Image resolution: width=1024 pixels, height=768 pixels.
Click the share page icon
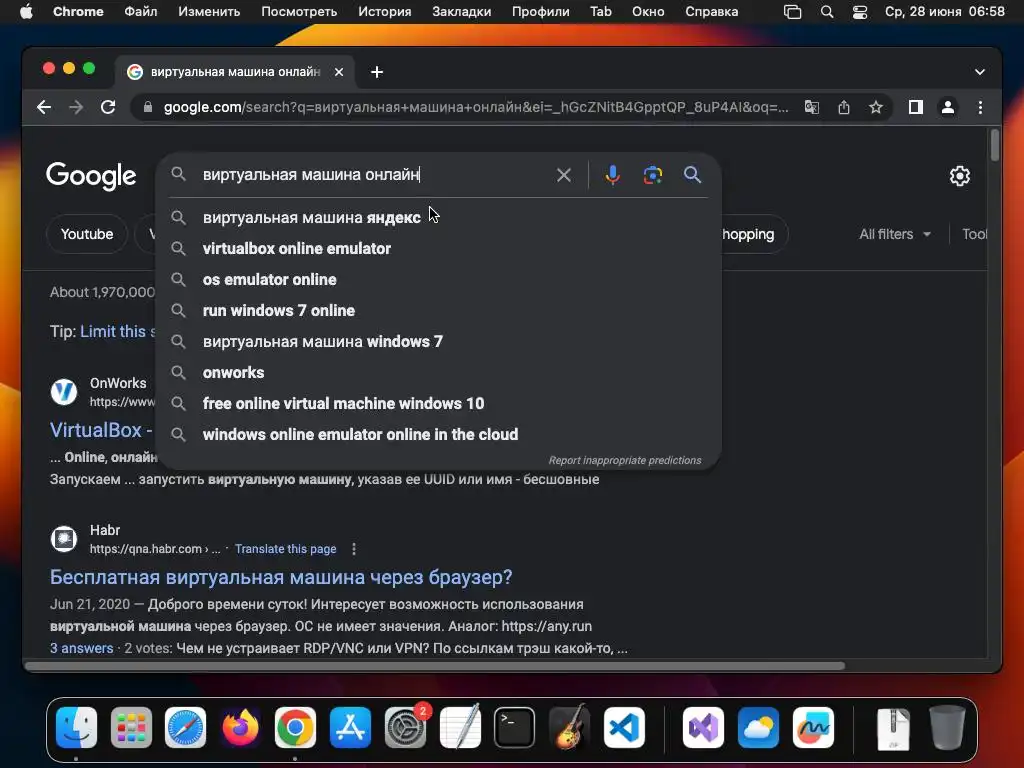pos(844,107)
